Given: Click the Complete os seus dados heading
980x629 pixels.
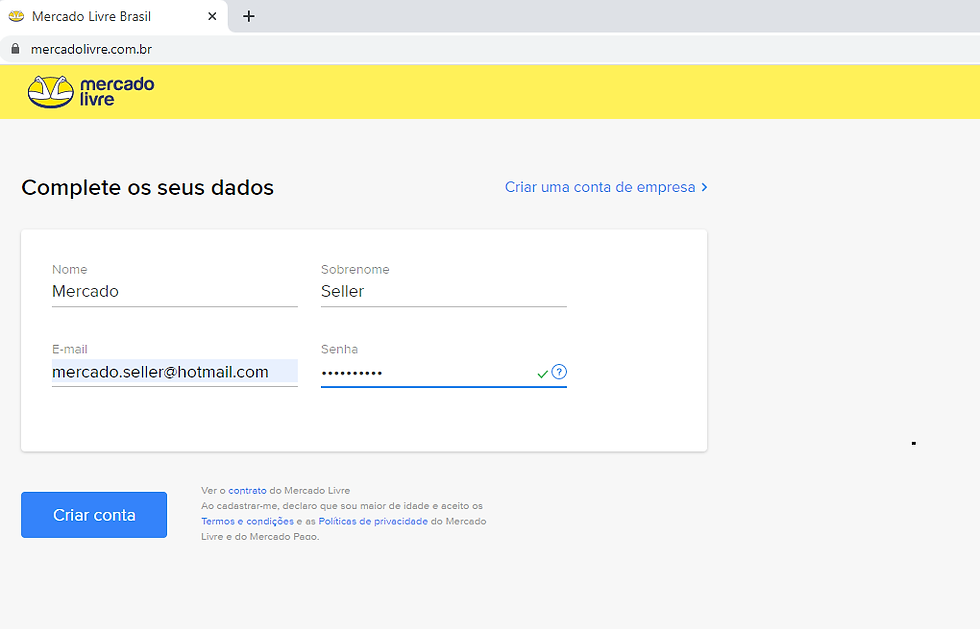Looking at the screenshot, I should [x=148, y=188].
